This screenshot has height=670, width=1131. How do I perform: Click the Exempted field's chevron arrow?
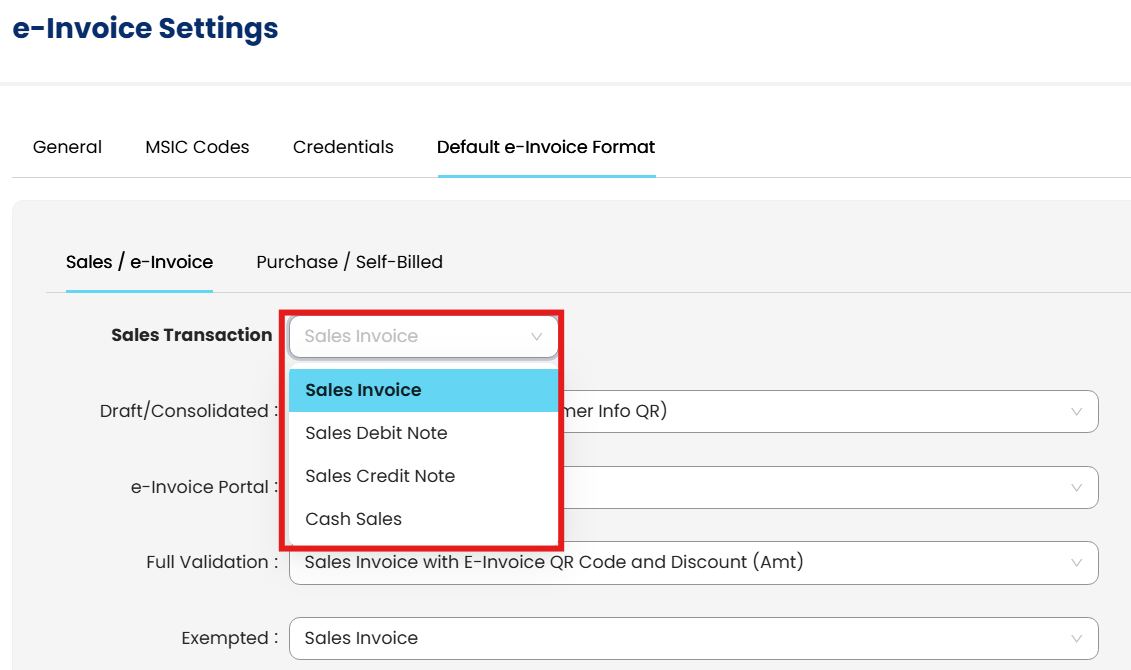(1077, 639)
